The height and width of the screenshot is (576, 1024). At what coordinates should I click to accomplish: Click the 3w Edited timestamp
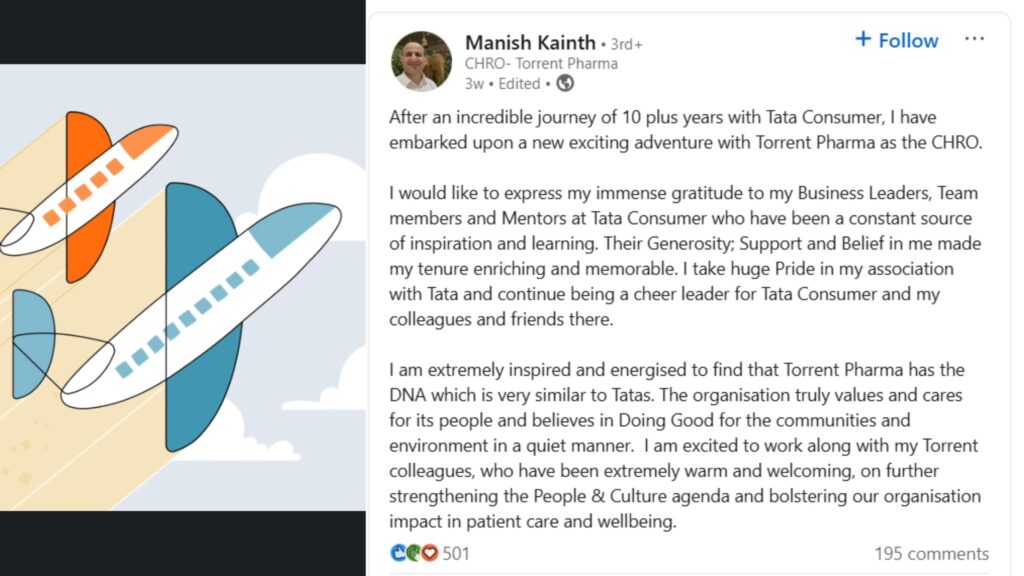(502, 84)
